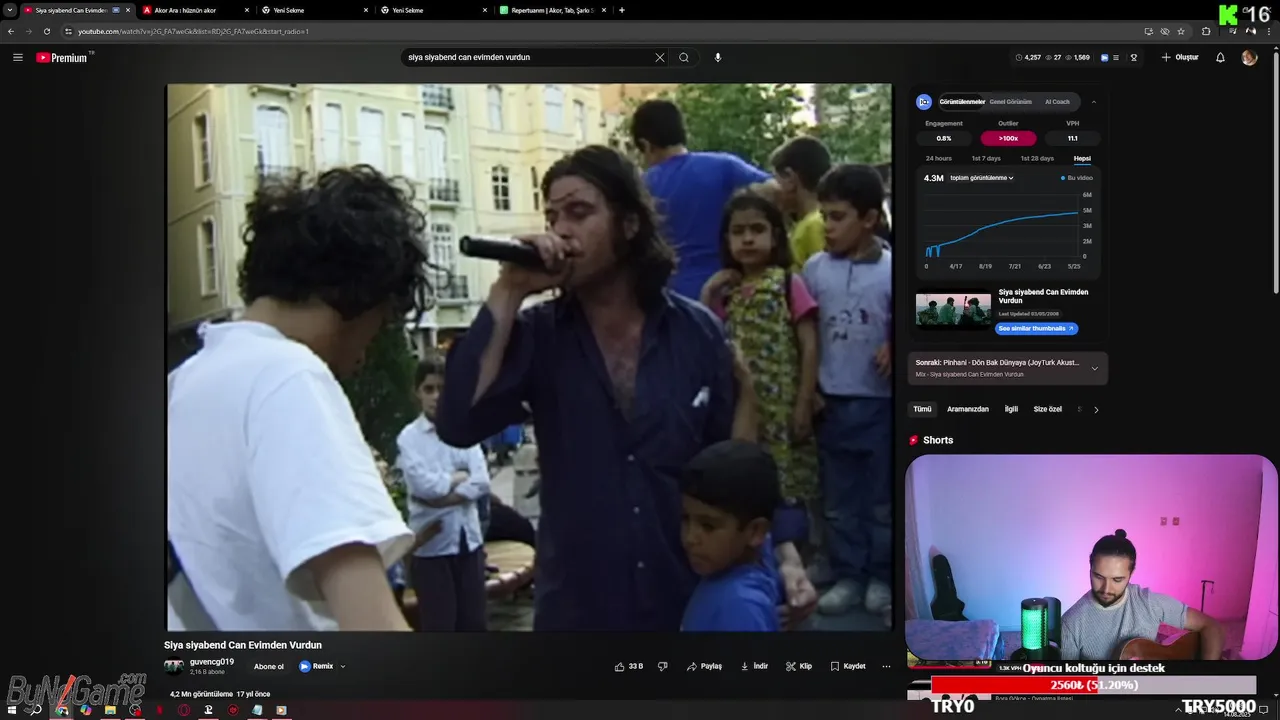Open a new browser tab with plus
Image resolution: width=1280 pixels, height=720 pixels.
click(622, 10)
